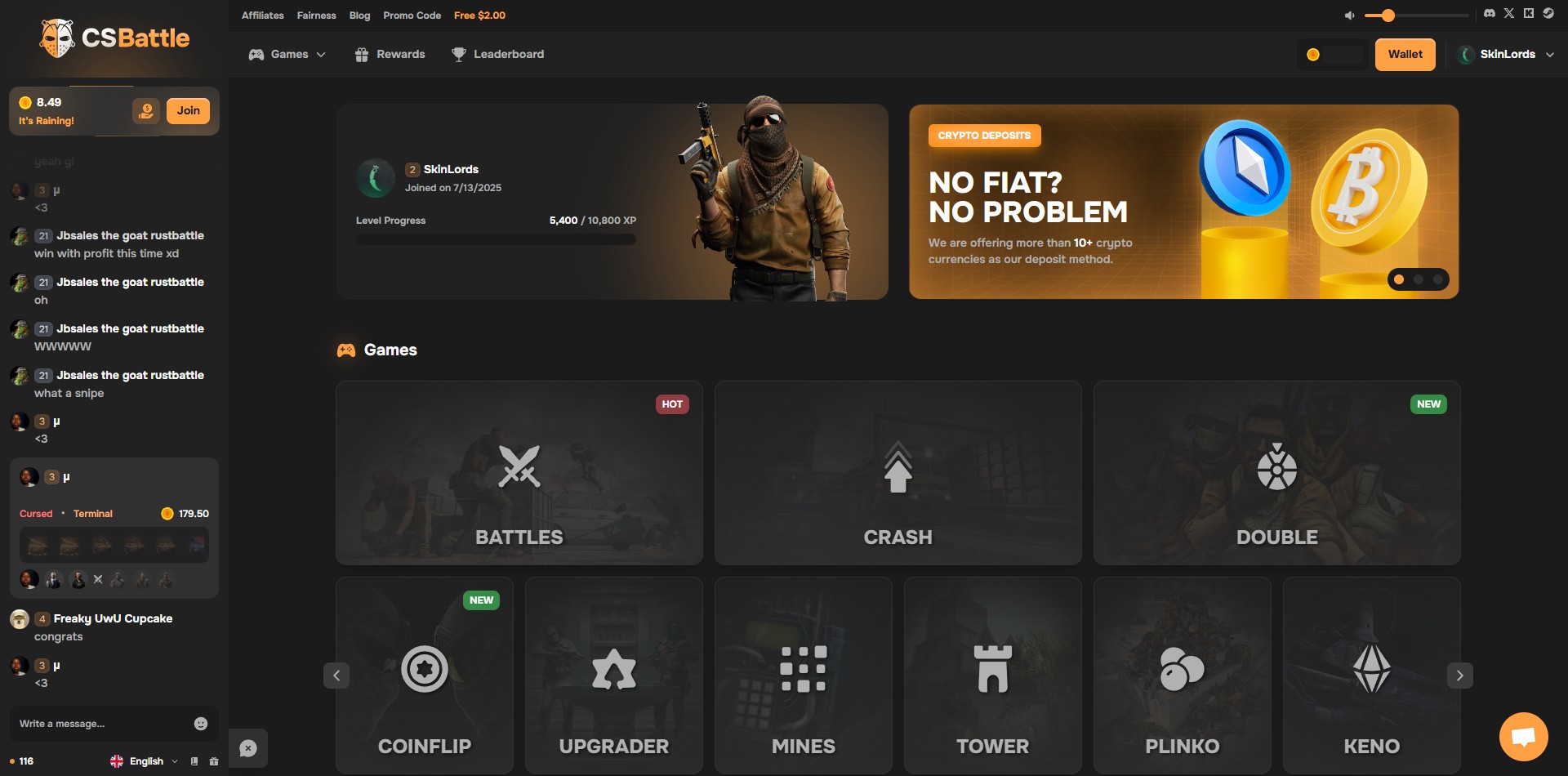Open Fairness link

point(317,16)
